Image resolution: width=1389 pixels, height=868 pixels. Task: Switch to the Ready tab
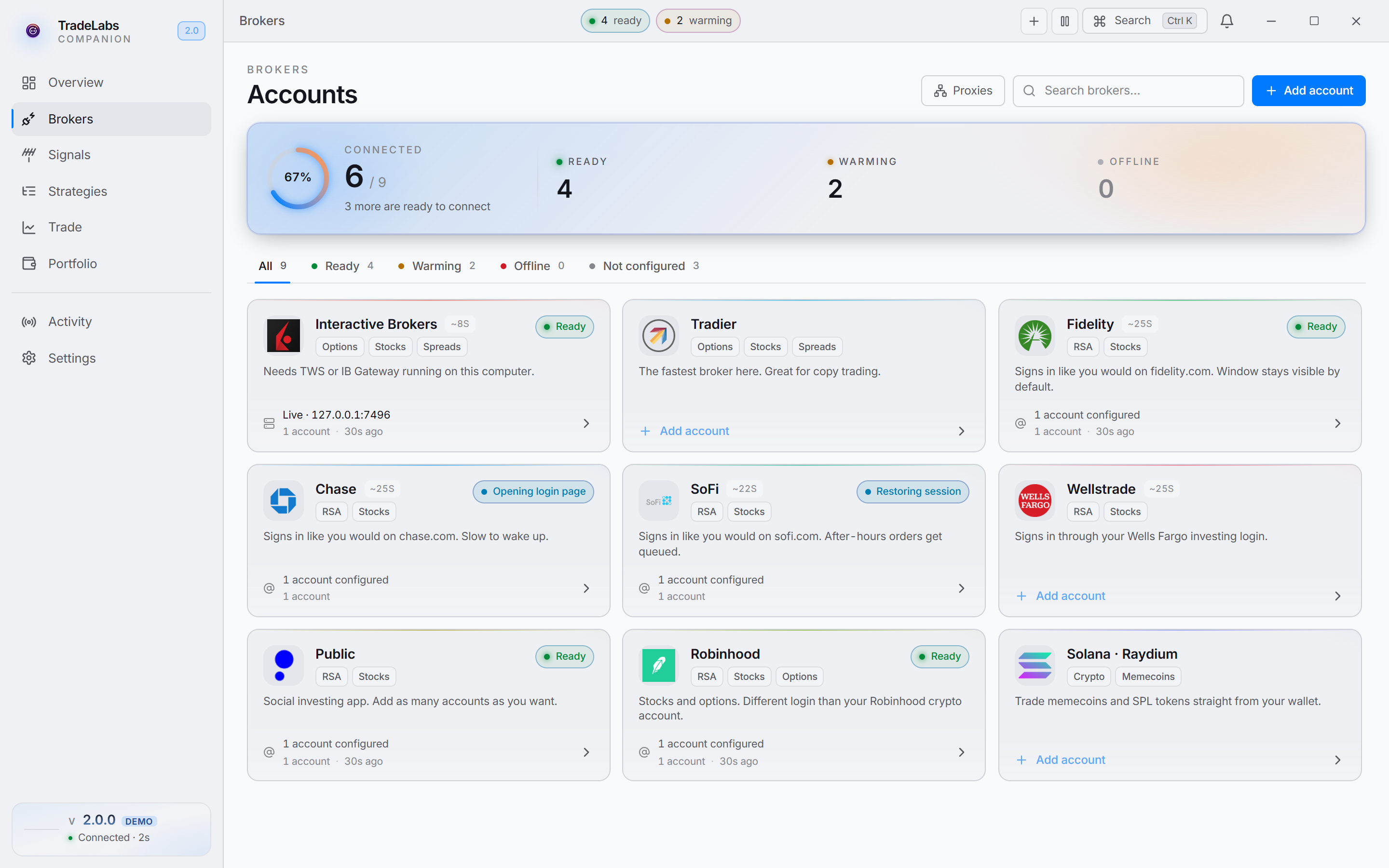[342, 266]
